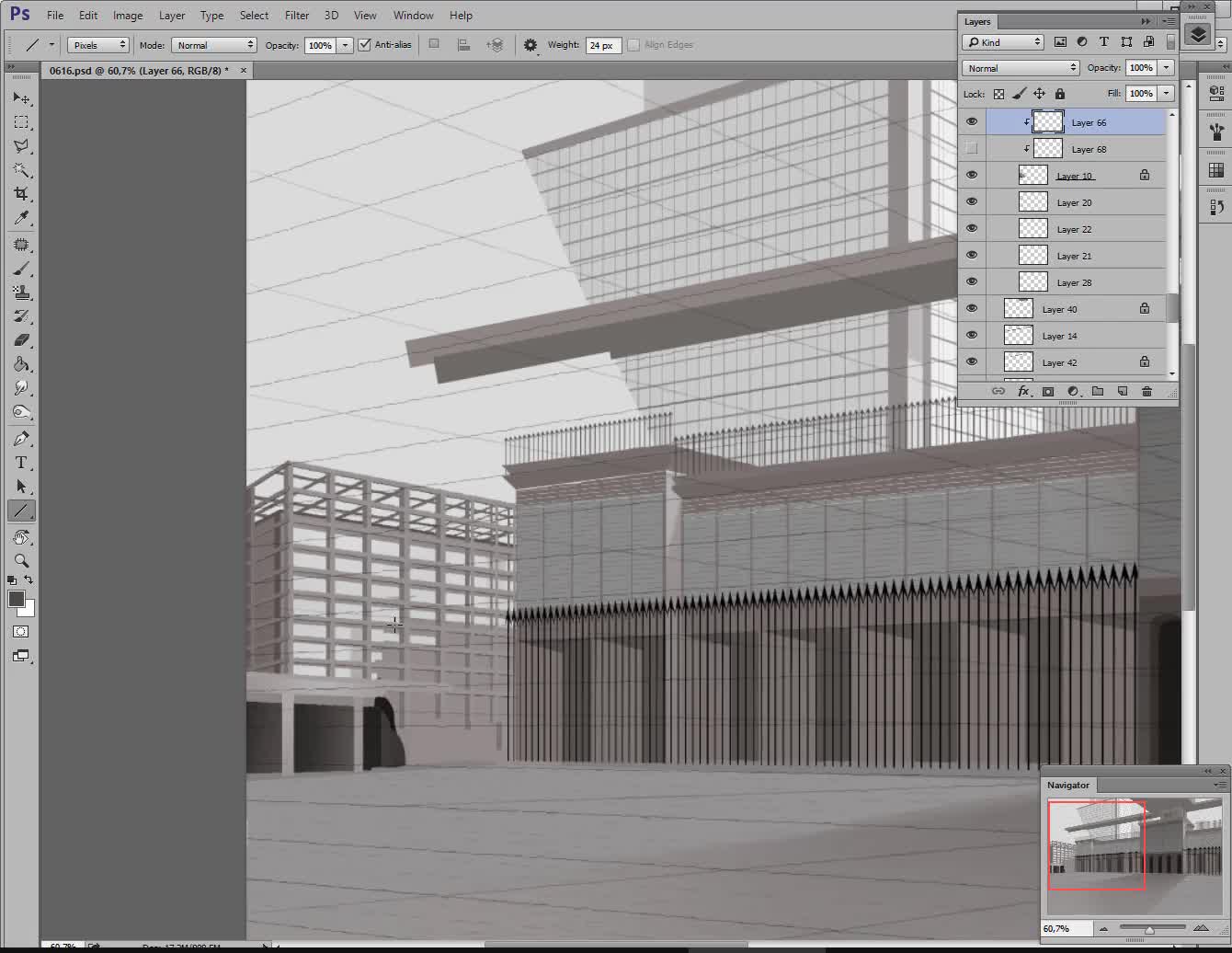Image resolution: width=1232 pixels, height=953 pixels.
Task: Select the Magic Wand tool
Action: coord(20,170)
